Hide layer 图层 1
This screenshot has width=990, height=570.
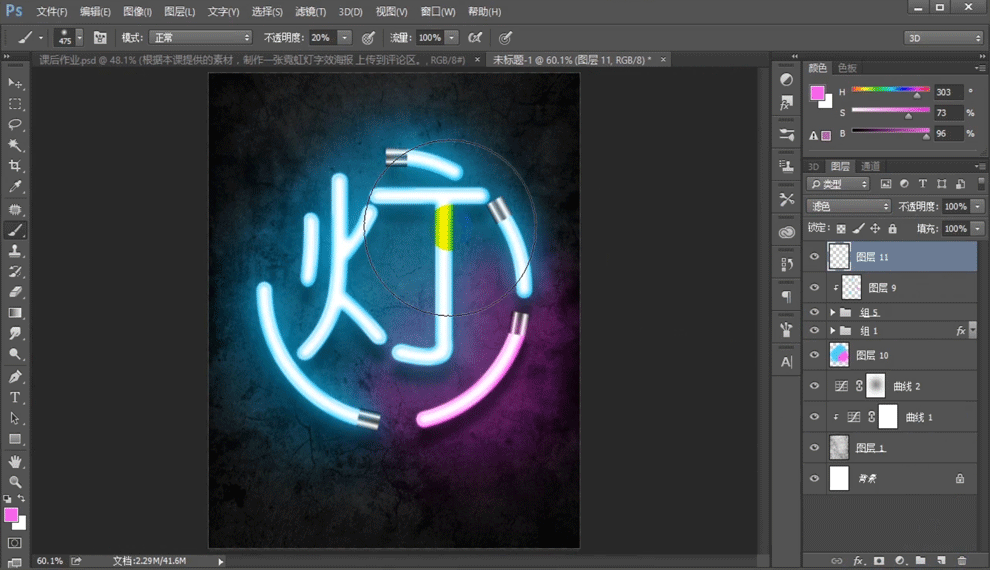(814, 447)
